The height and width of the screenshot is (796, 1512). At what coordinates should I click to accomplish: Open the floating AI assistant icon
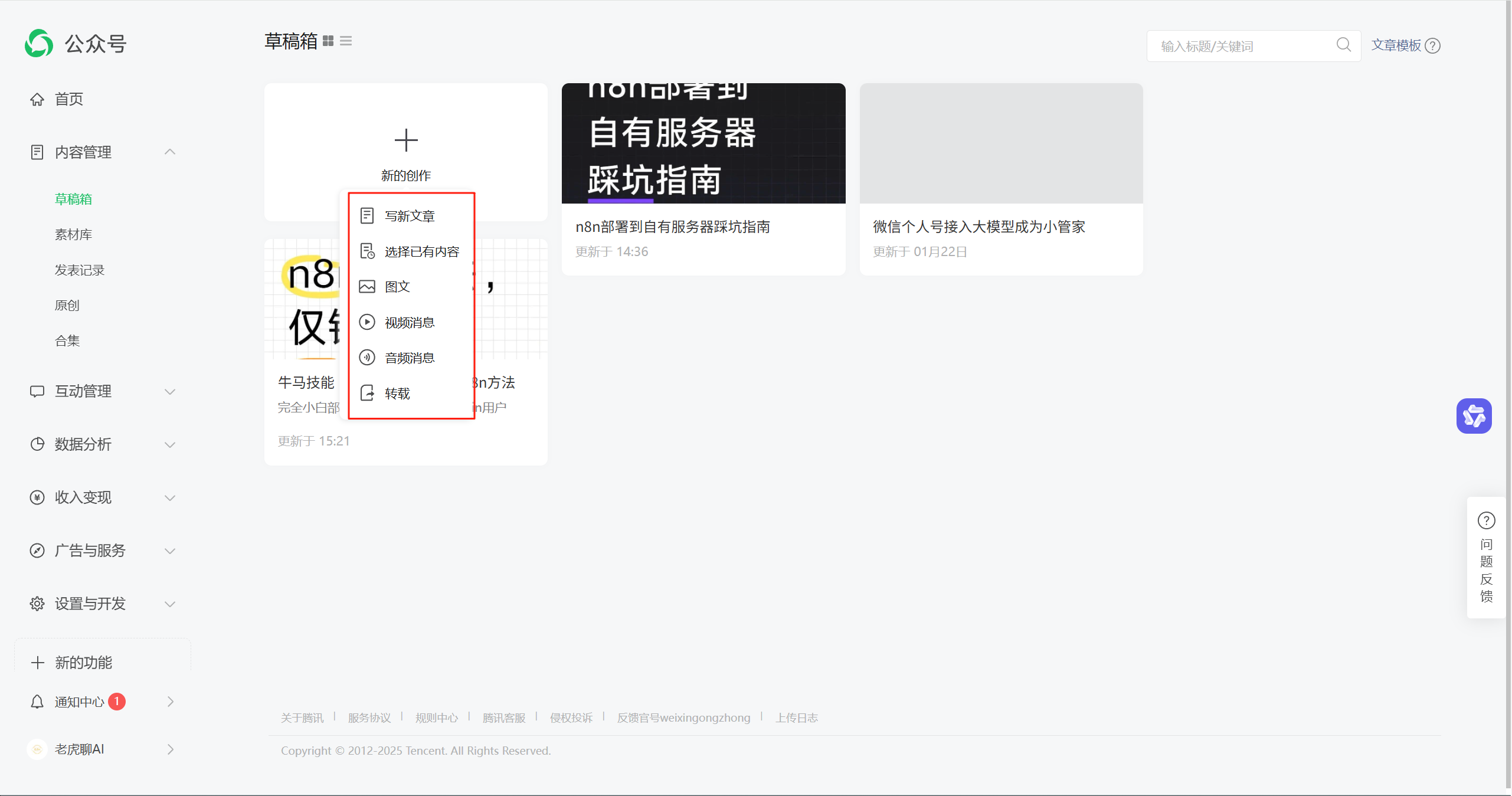(x=1474, y=416)
